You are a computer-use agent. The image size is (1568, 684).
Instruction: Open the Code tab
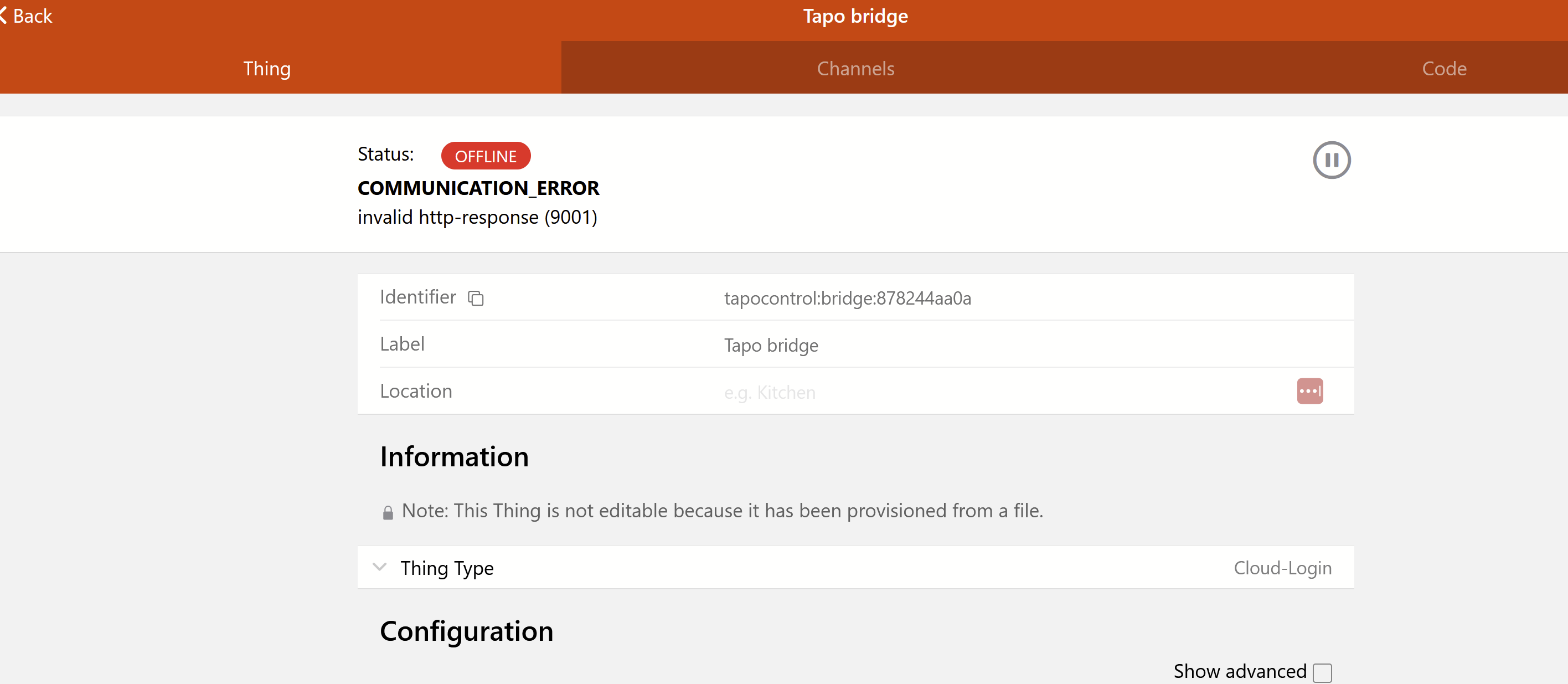(1444, 68)
